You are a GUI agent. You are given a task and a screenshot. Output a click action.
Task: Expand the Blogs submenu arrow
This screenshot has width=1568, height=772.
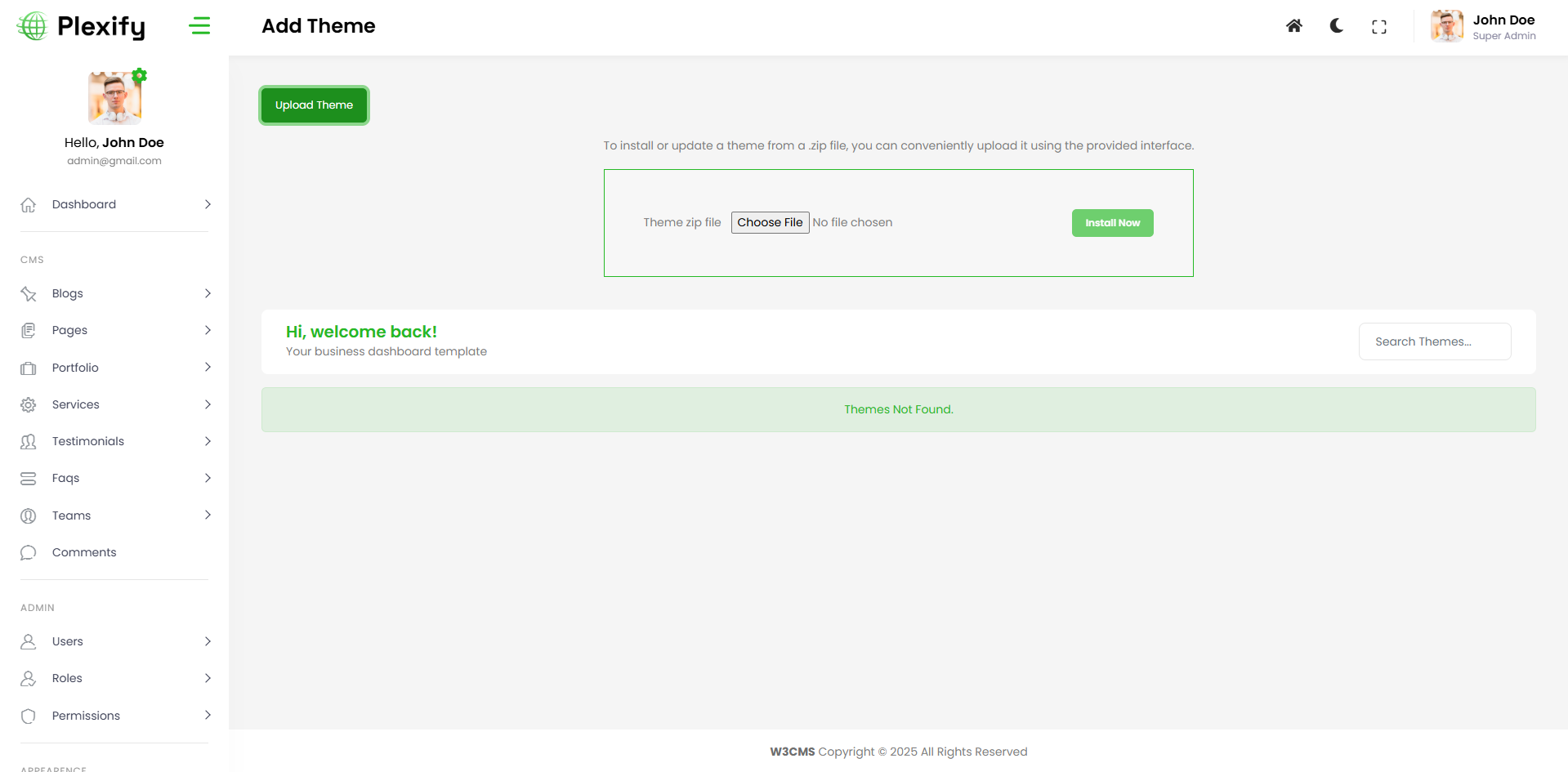pyautogui.click(x=208, y=293)
